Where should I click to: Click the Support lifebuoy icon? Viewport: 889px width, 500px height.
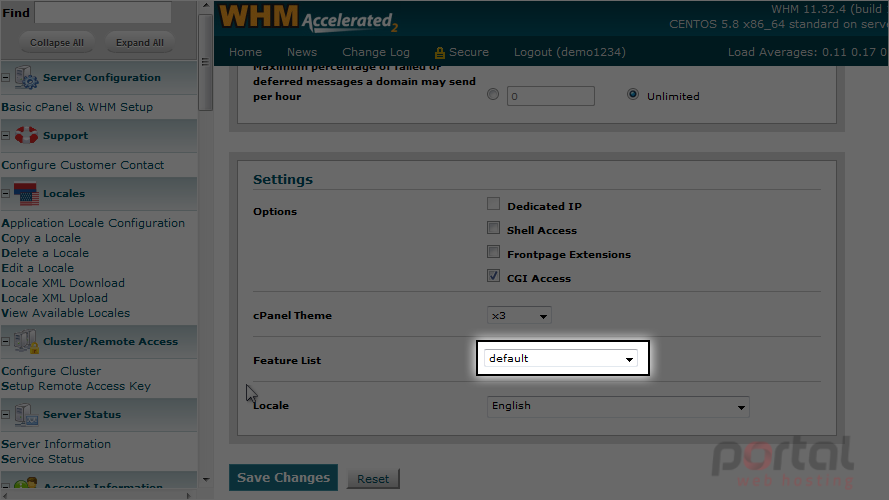26,135
